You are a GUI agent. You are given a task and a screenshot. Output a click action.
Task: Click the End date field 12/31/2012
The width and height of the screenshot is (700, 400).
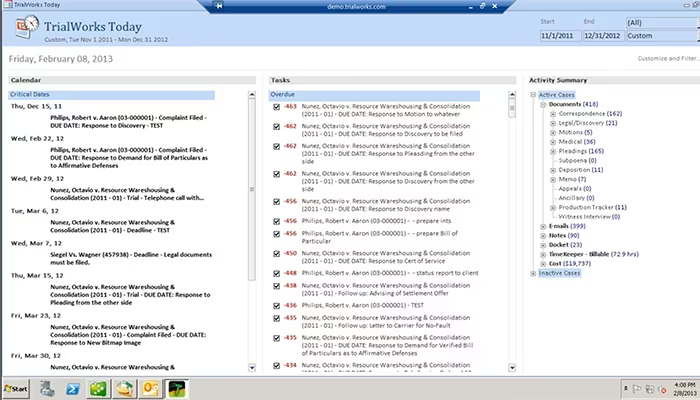603,36
